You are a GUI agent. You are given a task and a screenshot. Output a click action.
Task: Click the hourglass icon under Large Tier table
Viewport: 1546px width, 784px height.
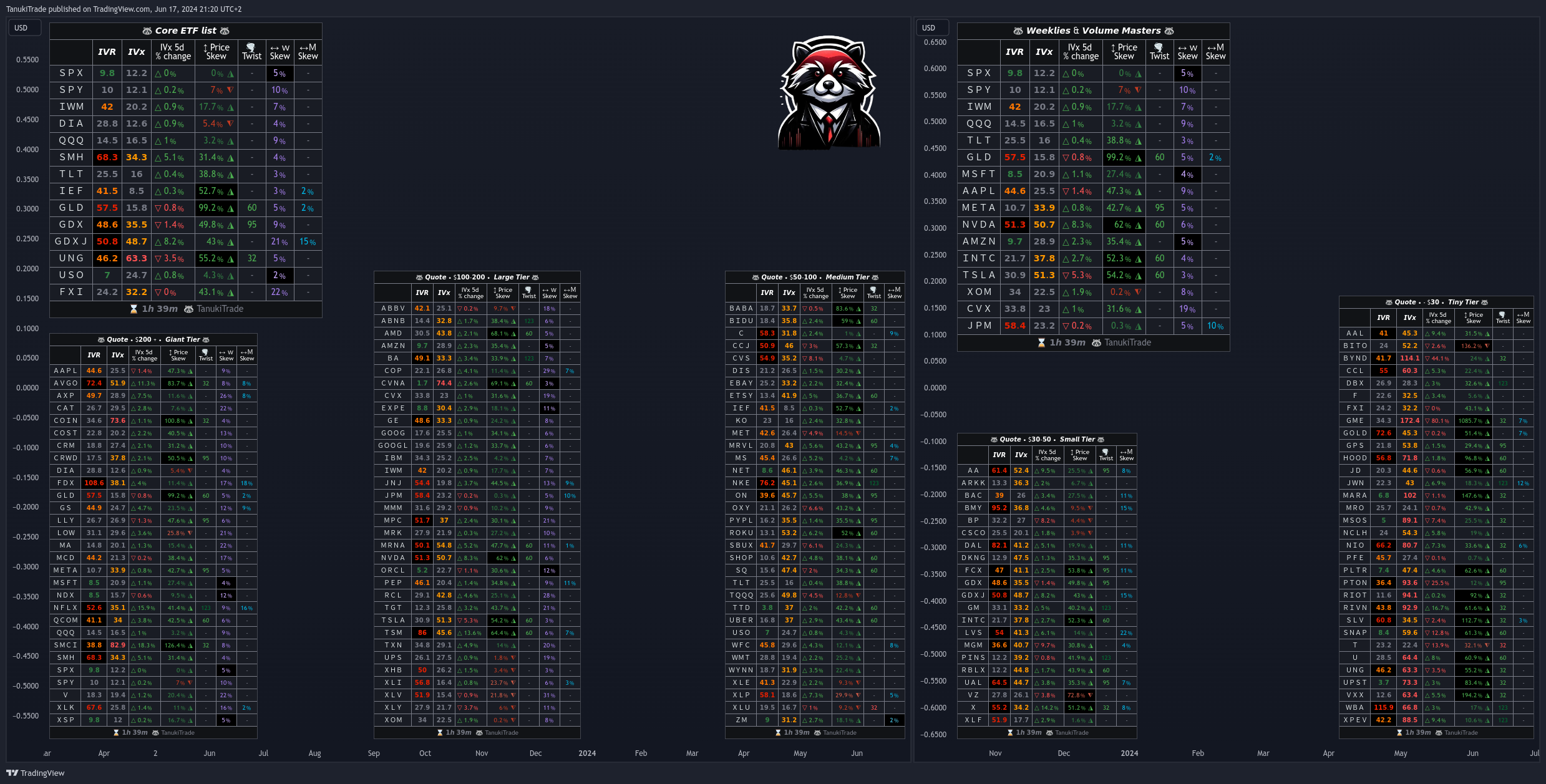point(440,733)
